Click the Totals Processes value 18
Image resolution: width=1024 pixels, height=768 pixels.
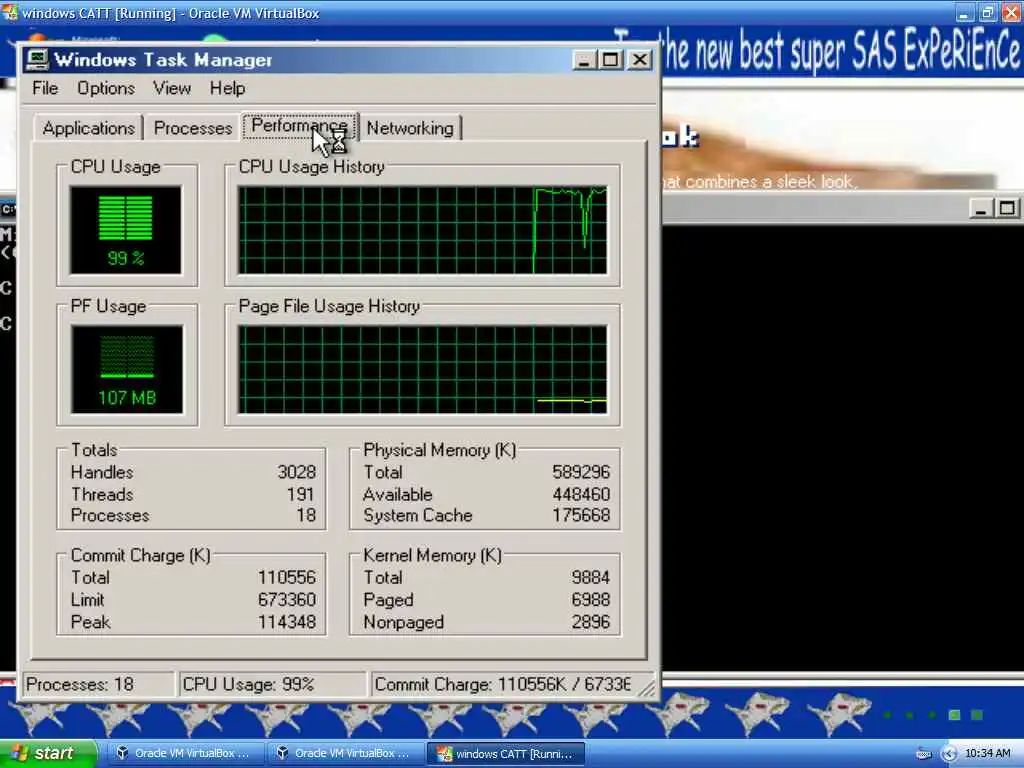306,515
